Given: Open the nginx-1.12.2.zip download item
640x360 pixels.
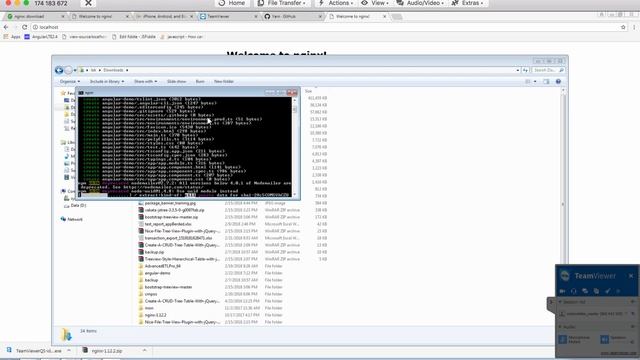Looking at the screenshot, I should [102, 351].
